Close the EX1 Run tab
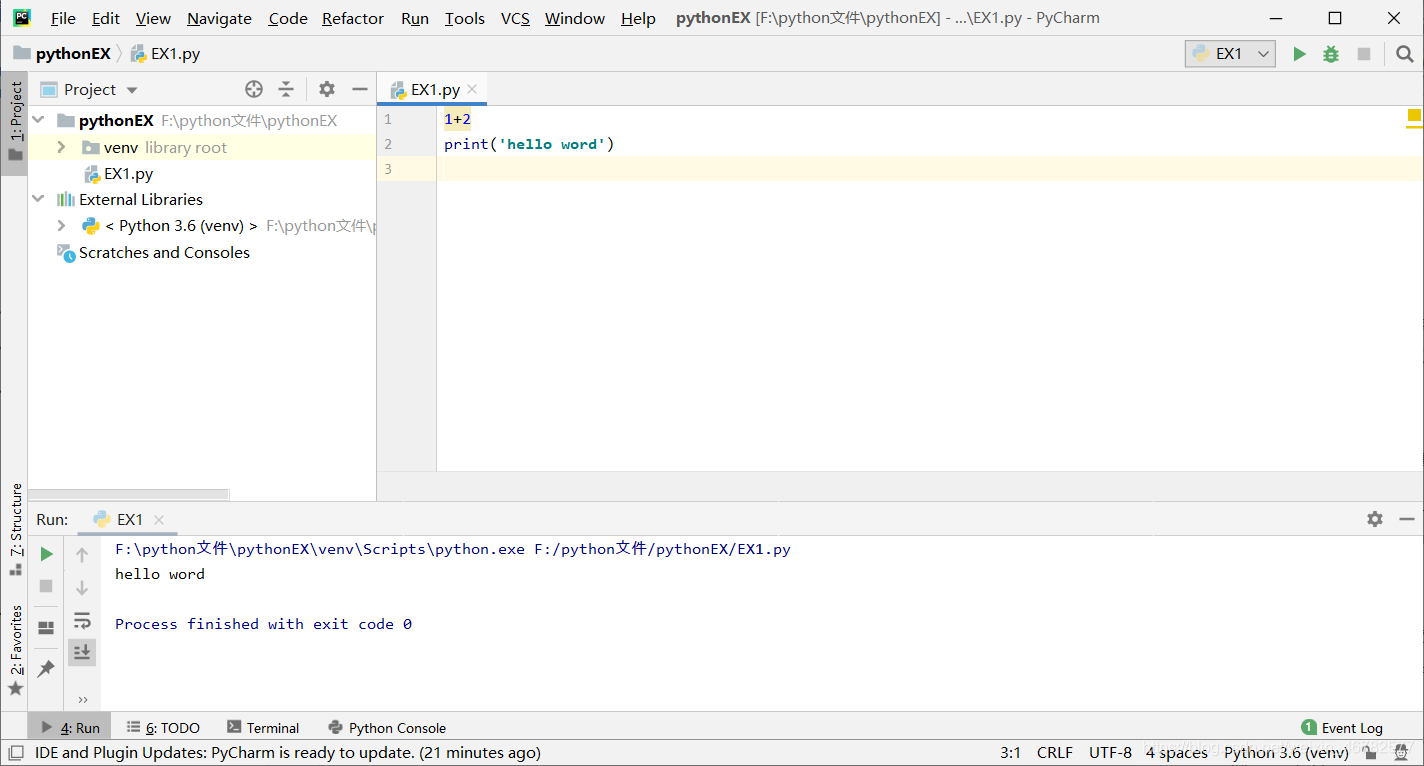This screenshot has width=1424, height=766. [x=159, y=519]
